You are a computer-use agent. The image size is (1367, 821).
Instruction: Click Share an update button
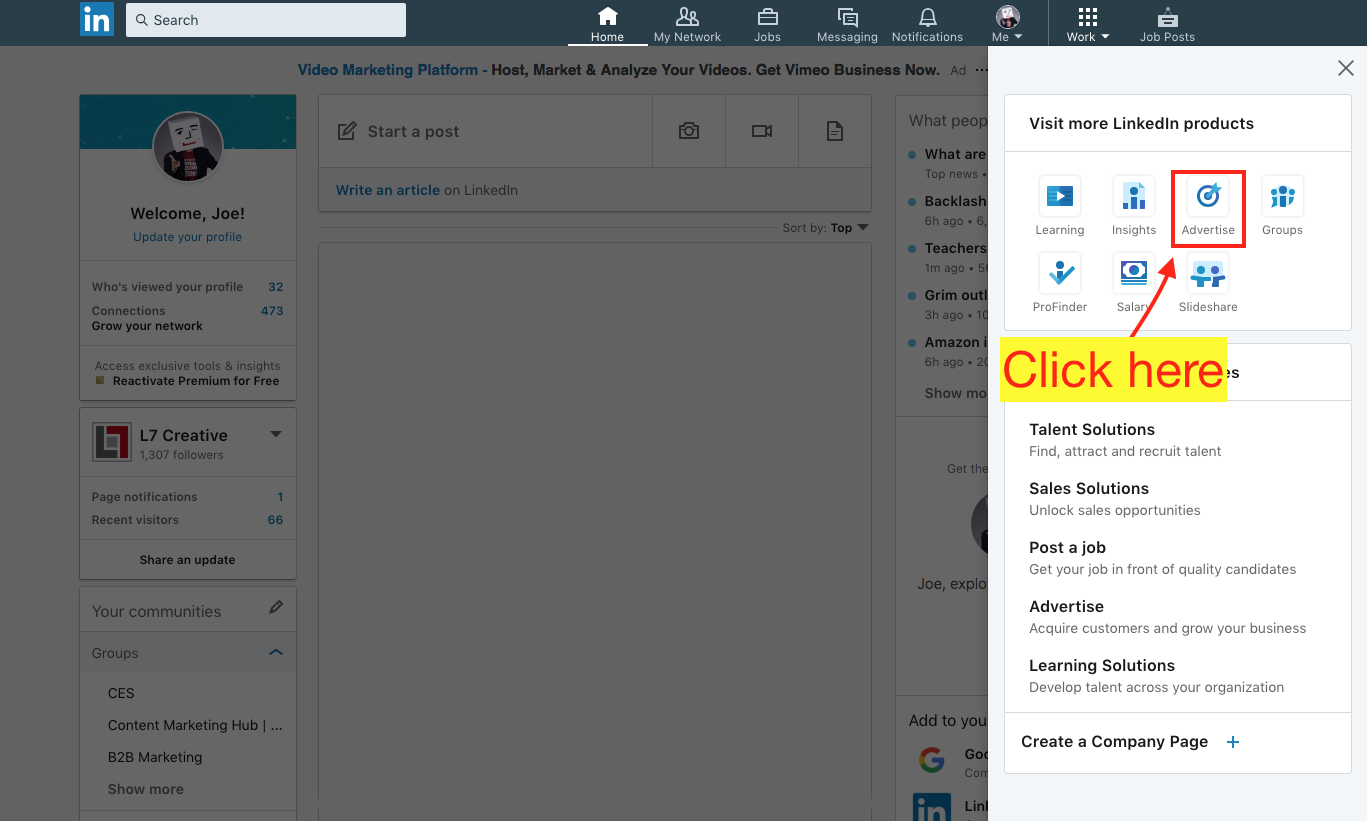188,560
